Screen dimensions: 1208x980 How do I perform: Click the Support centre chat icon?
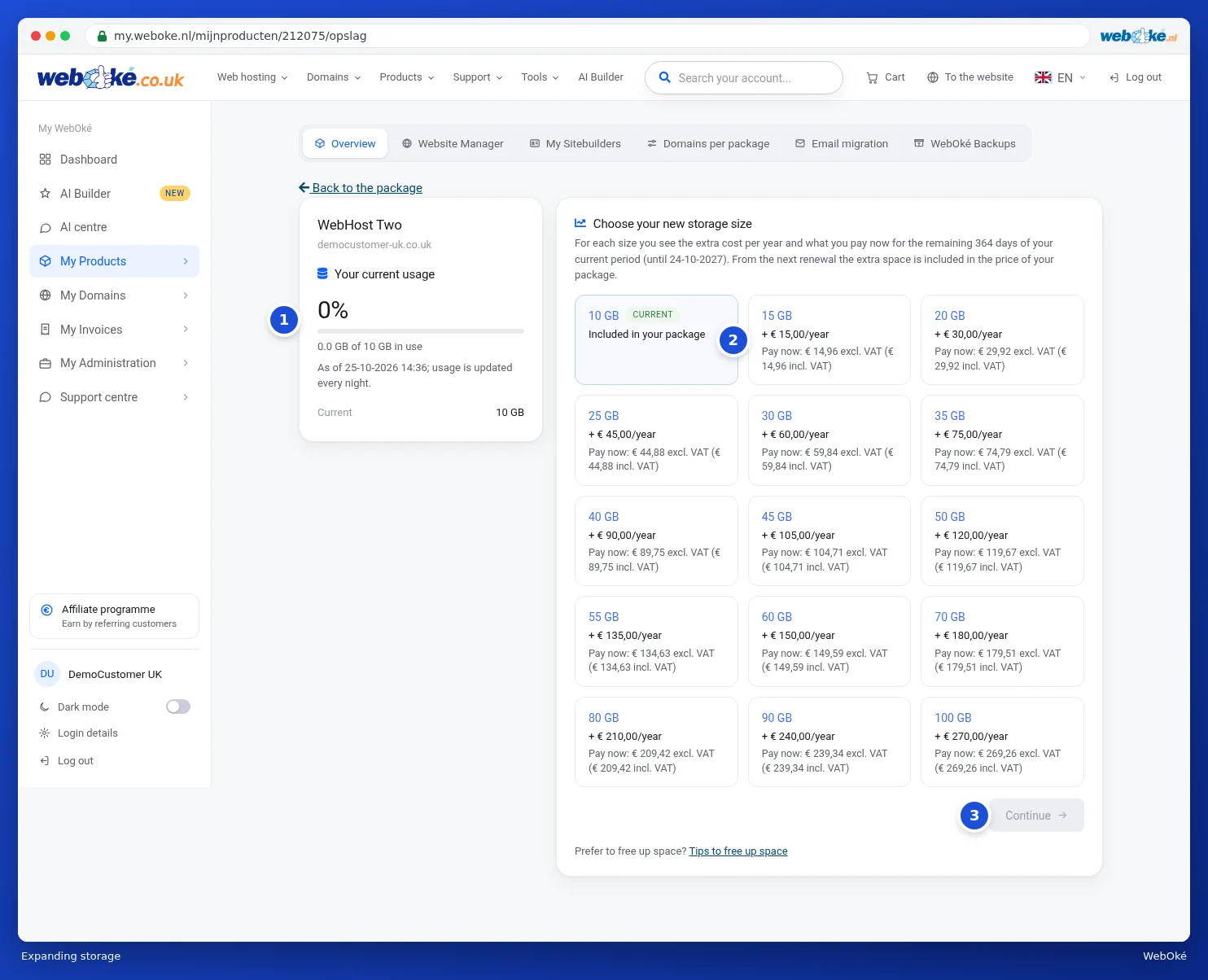coord(45,397)
